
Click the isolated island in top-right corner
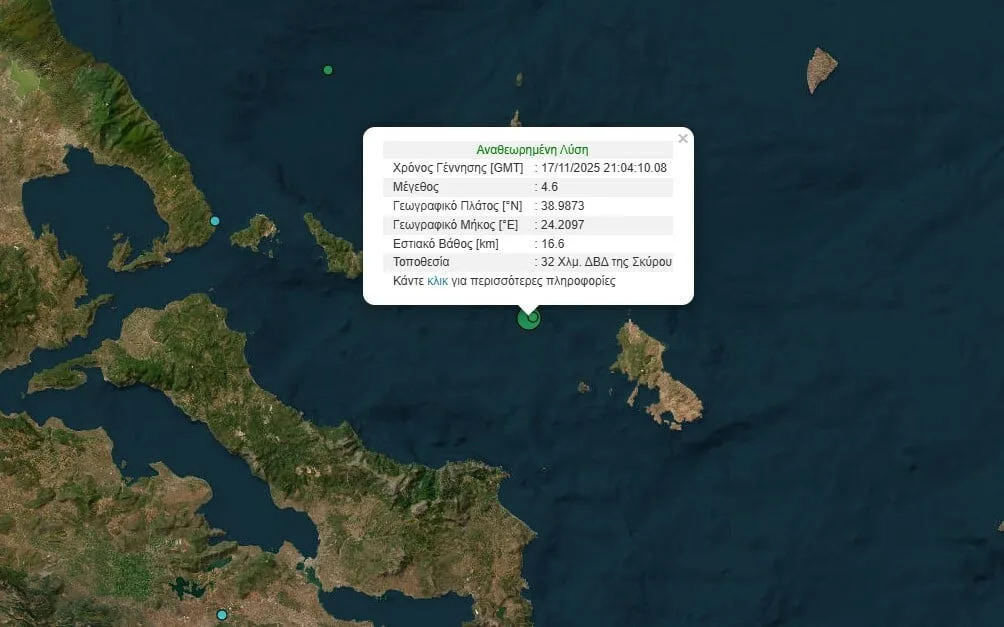(x=822, y=69)
